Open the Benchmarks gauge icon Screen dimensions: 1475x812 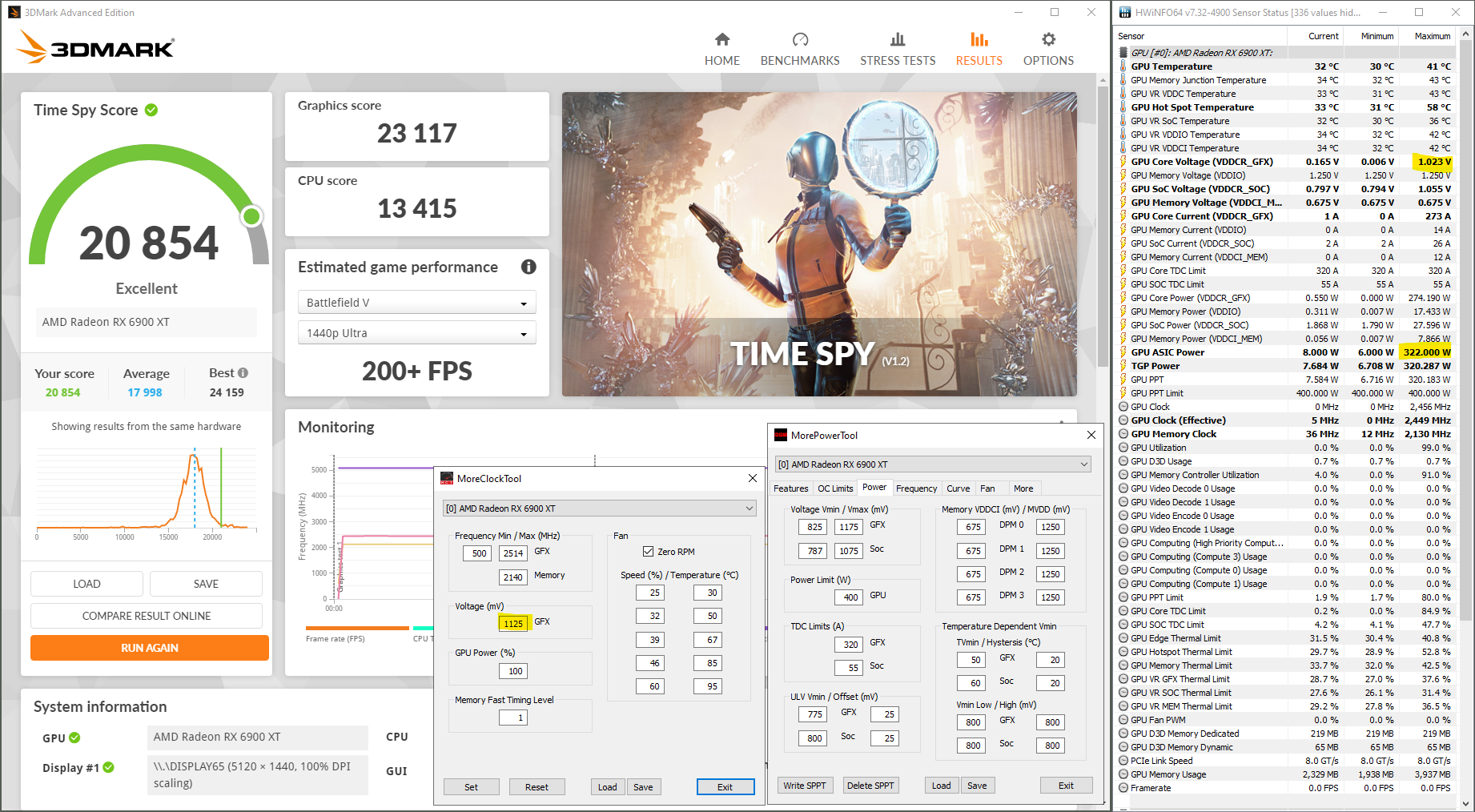[x=800, y=39]
